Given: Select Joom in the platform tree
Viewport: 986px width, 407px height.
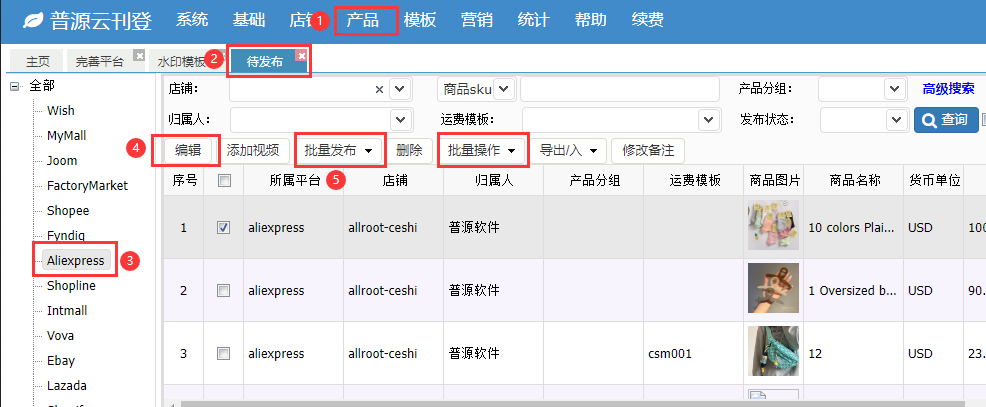Looking at the screenshot, I should (x=62, y=161).
